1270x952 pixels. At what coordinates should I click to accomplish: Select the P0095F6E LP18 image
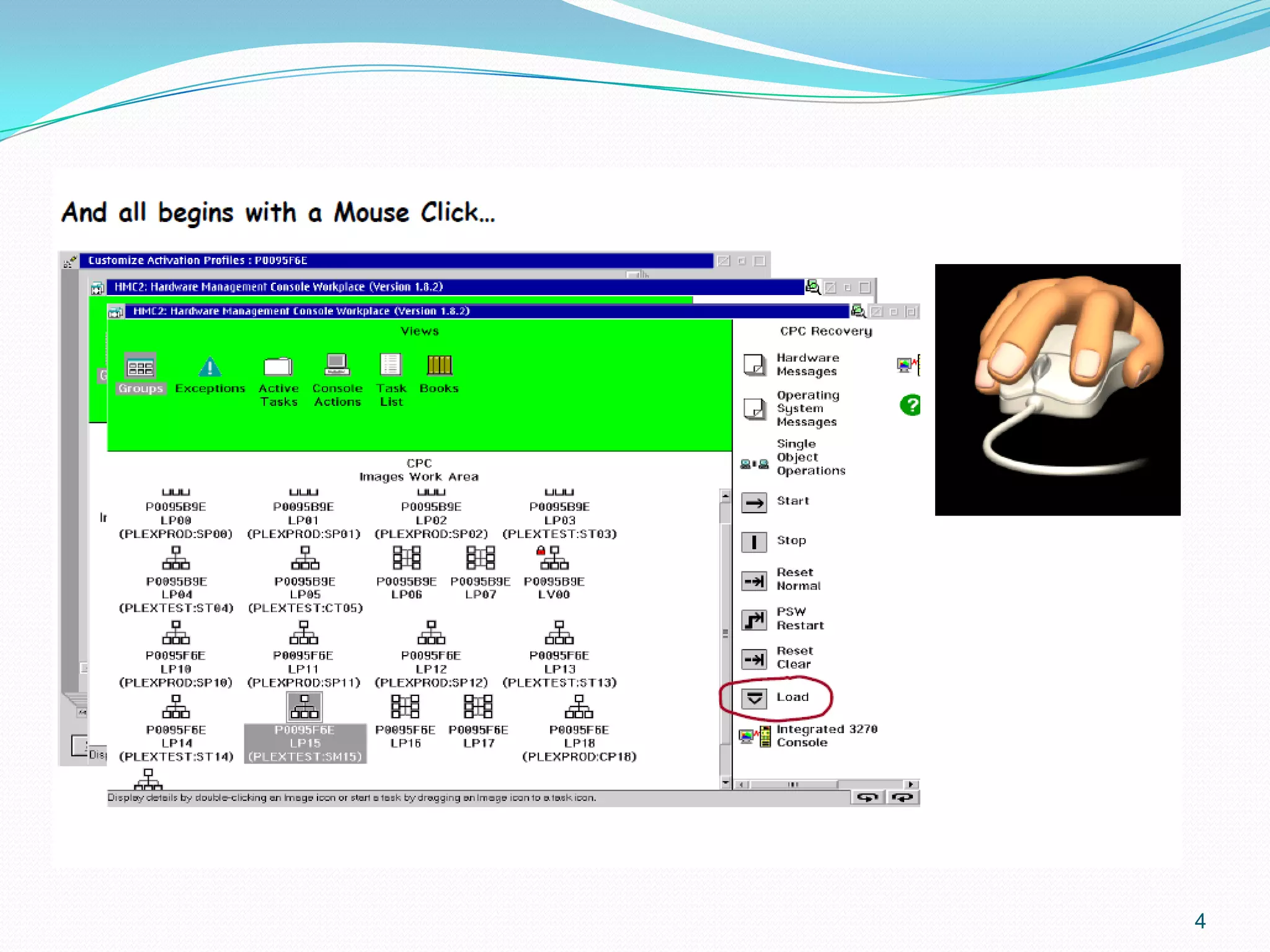click(579, 707)
